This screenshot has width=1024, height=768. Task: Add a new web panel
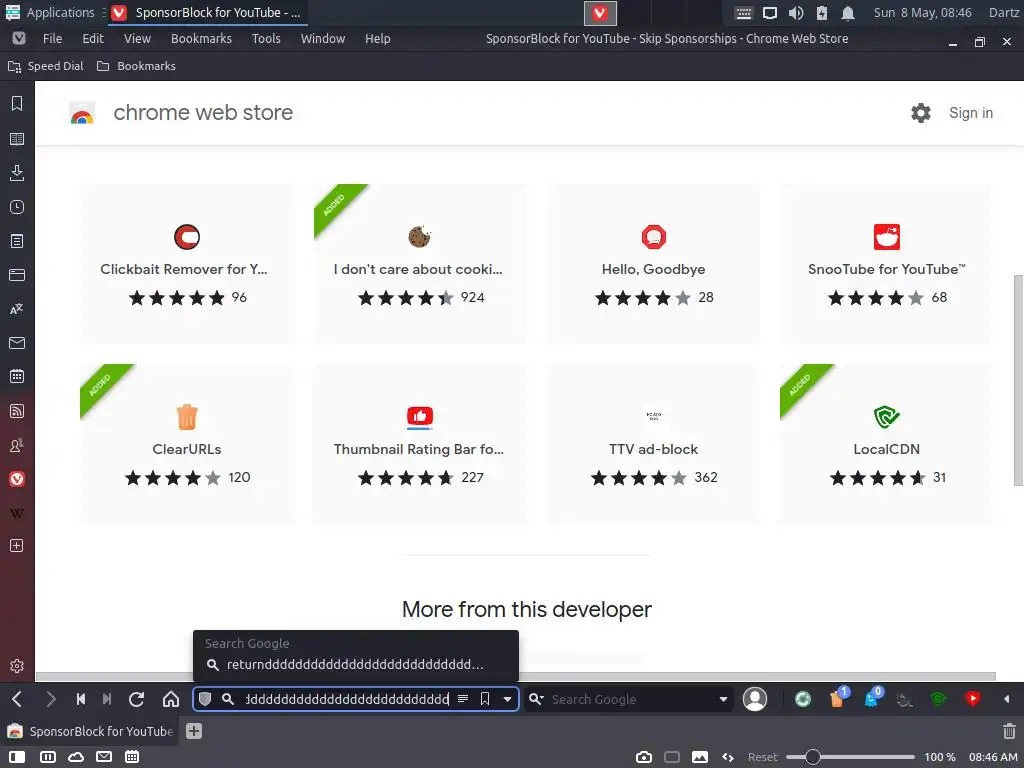pyautogui.click(x=17, y=546)
